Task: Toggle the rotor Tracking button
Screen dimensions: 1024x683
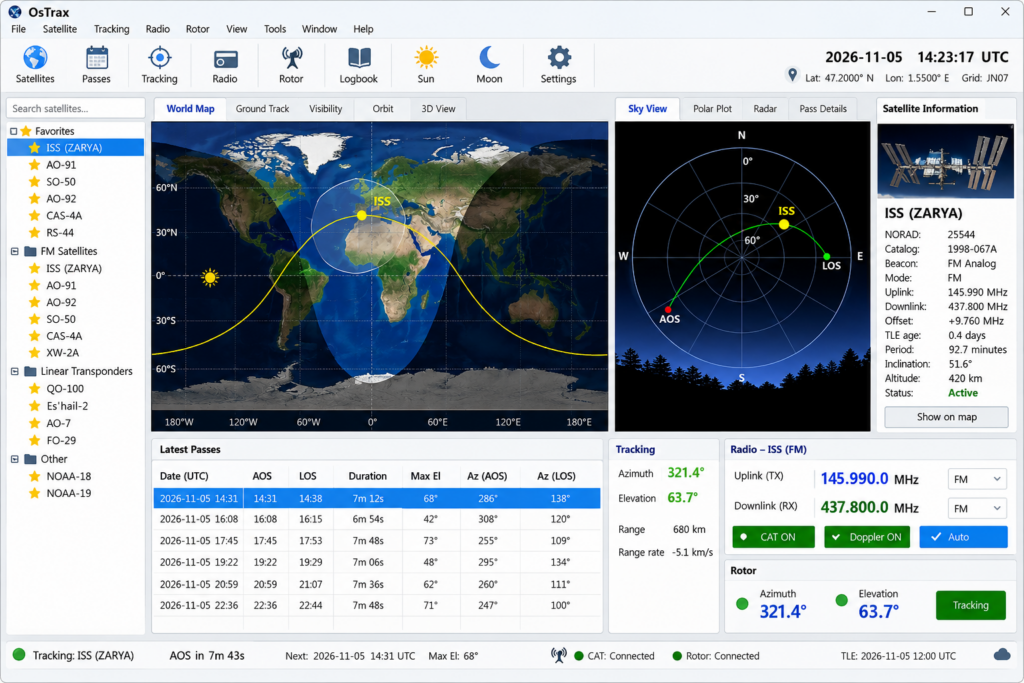Action: pyautogui.click(x=970, y=605)
